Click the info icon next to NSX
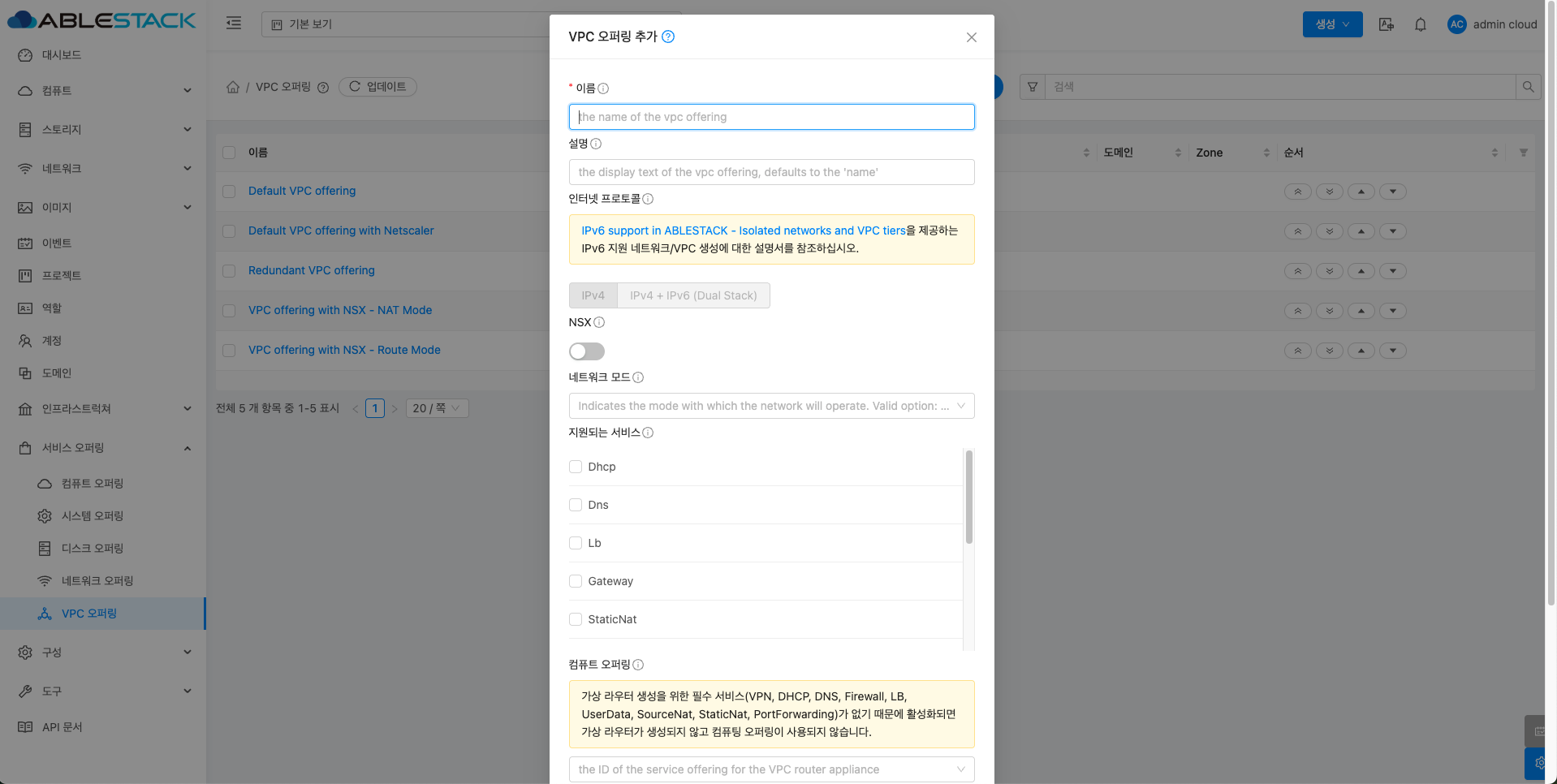 599,322
